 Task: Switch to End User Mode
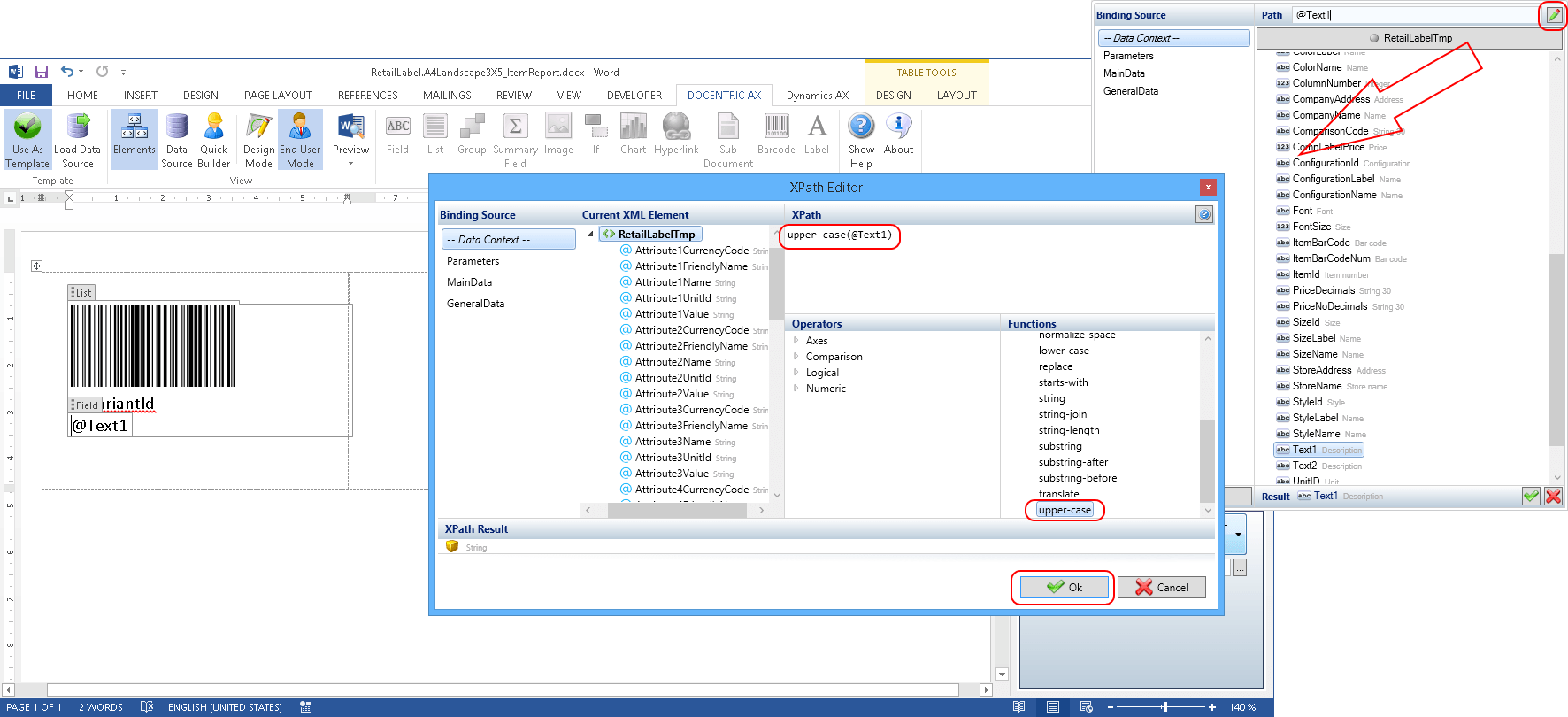[x=300, y=140]
